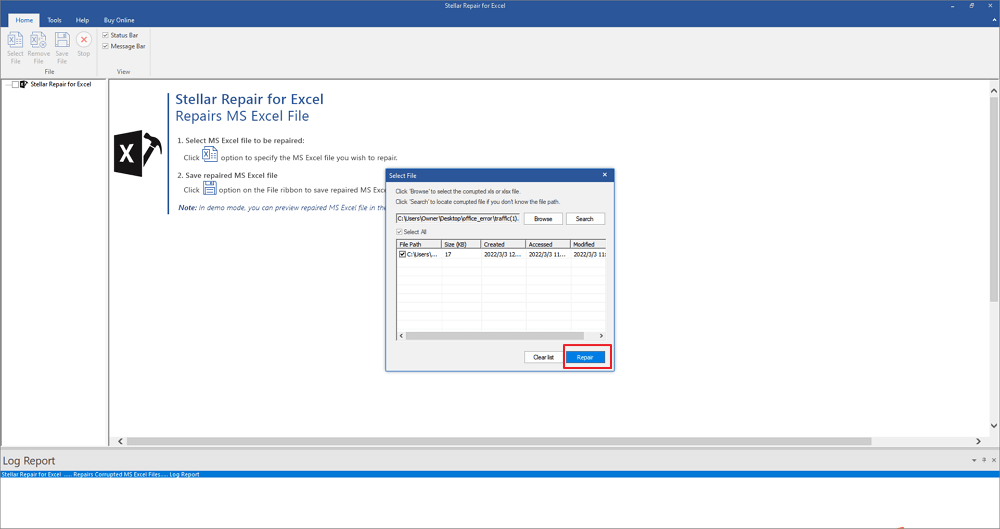The width and height of the screenshot is (1000, 529).
Task: Toggle the Message Bar checkbox
Action: tap(106, 46)
